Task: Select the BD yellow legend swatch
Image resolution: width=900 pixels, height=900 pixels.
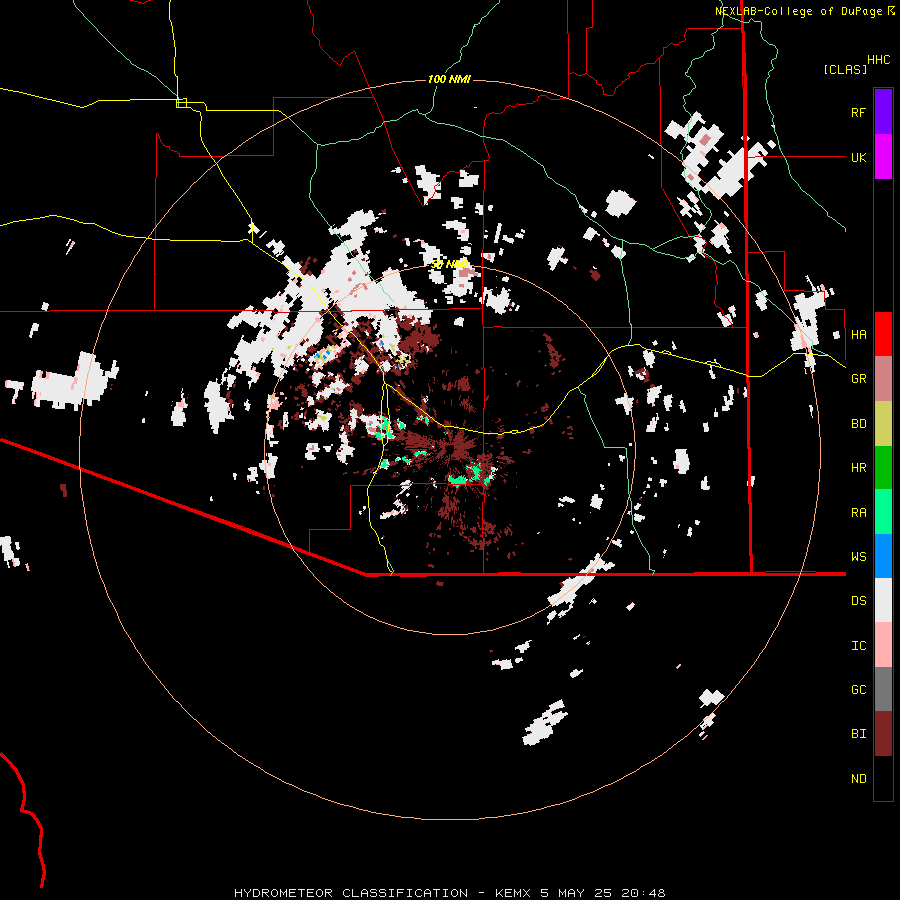Action: click(883, 423)
